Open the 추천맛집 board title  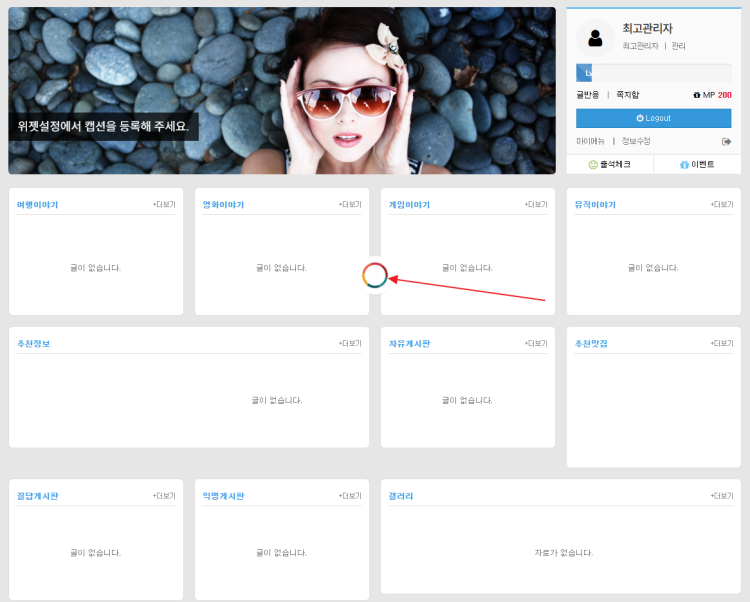[591, 344]
